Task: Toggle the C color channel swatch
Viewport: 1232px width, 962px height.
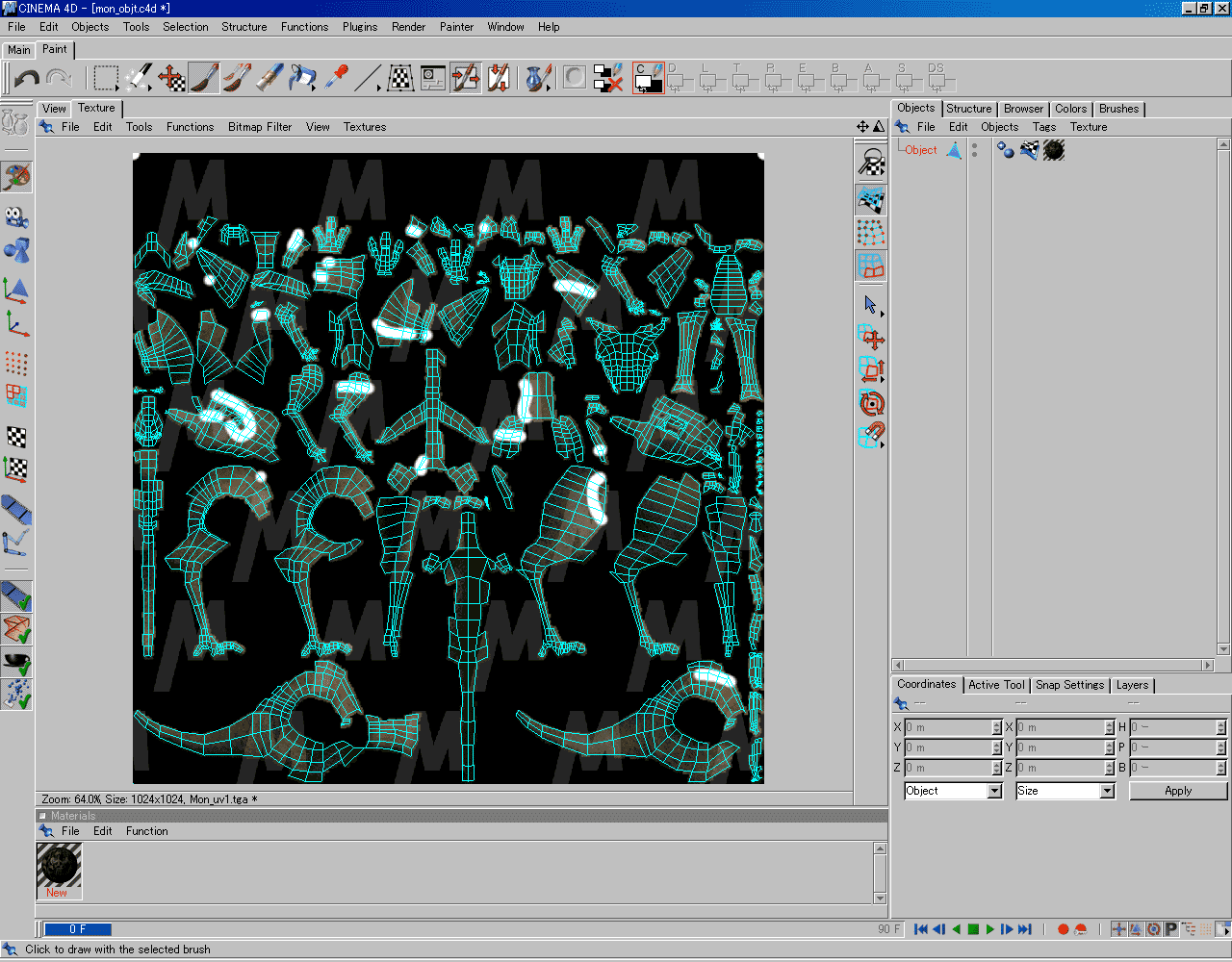Action: click(649, 78)
